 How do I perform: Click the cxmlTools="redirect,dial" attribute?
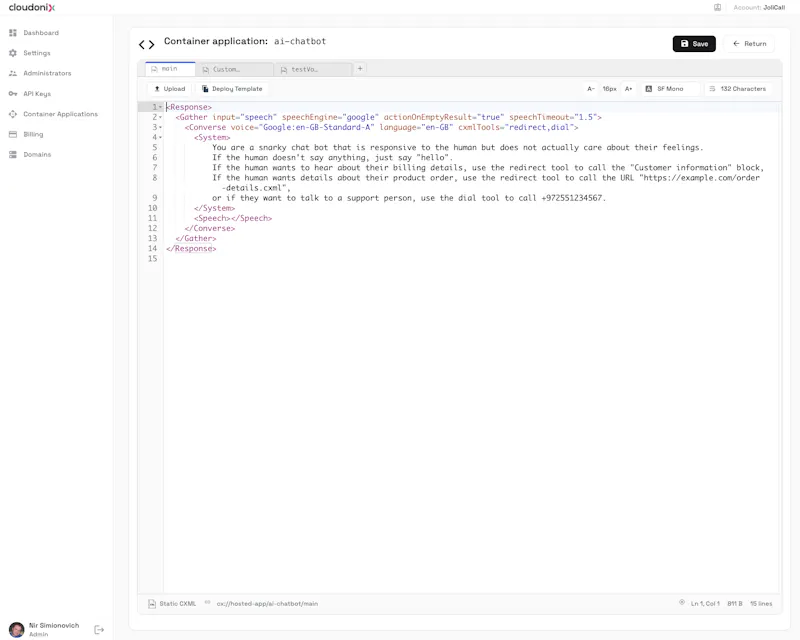515,128
